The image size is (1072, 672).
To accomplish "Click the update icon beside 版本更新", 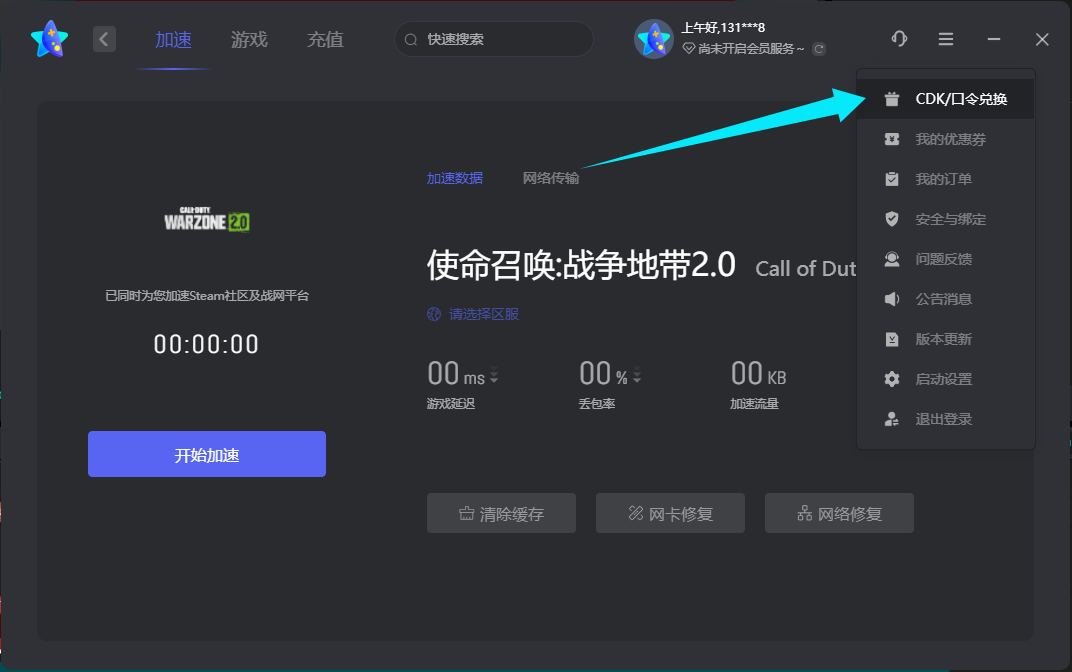I will [x=892, y=339].
